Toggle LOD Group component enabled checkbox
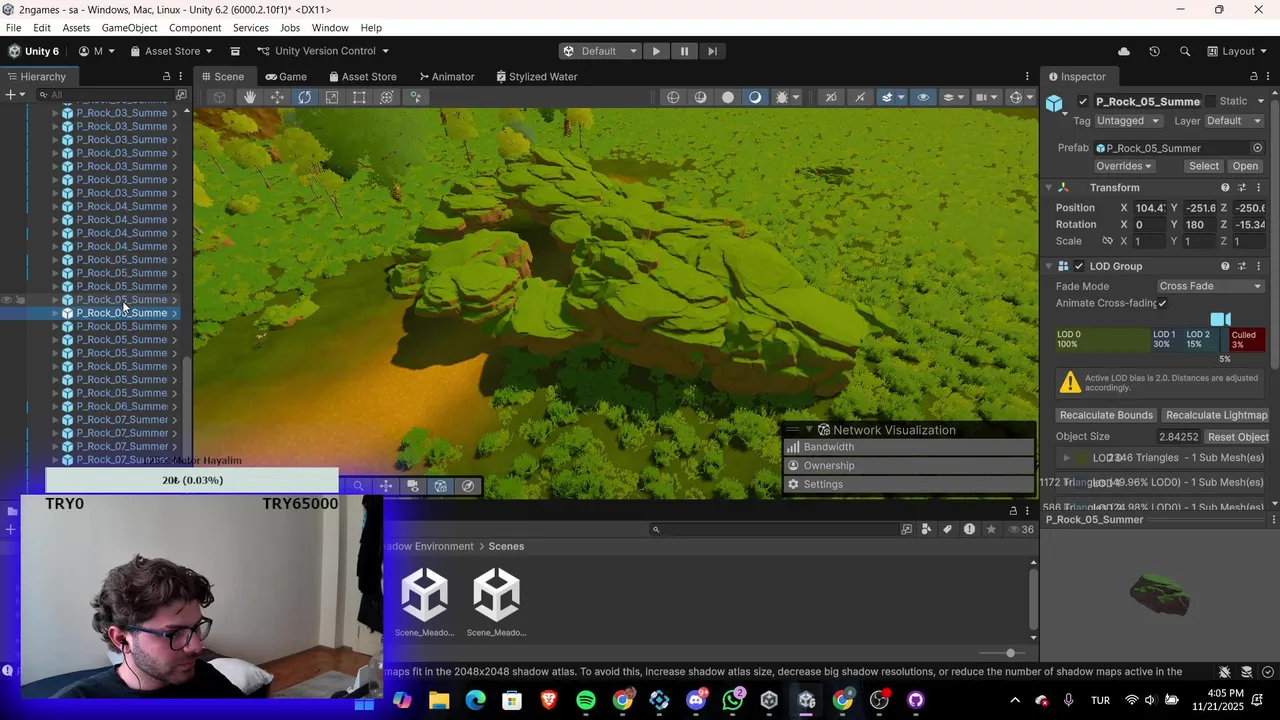This screenshot has width=1280, height=720. 1079,266
